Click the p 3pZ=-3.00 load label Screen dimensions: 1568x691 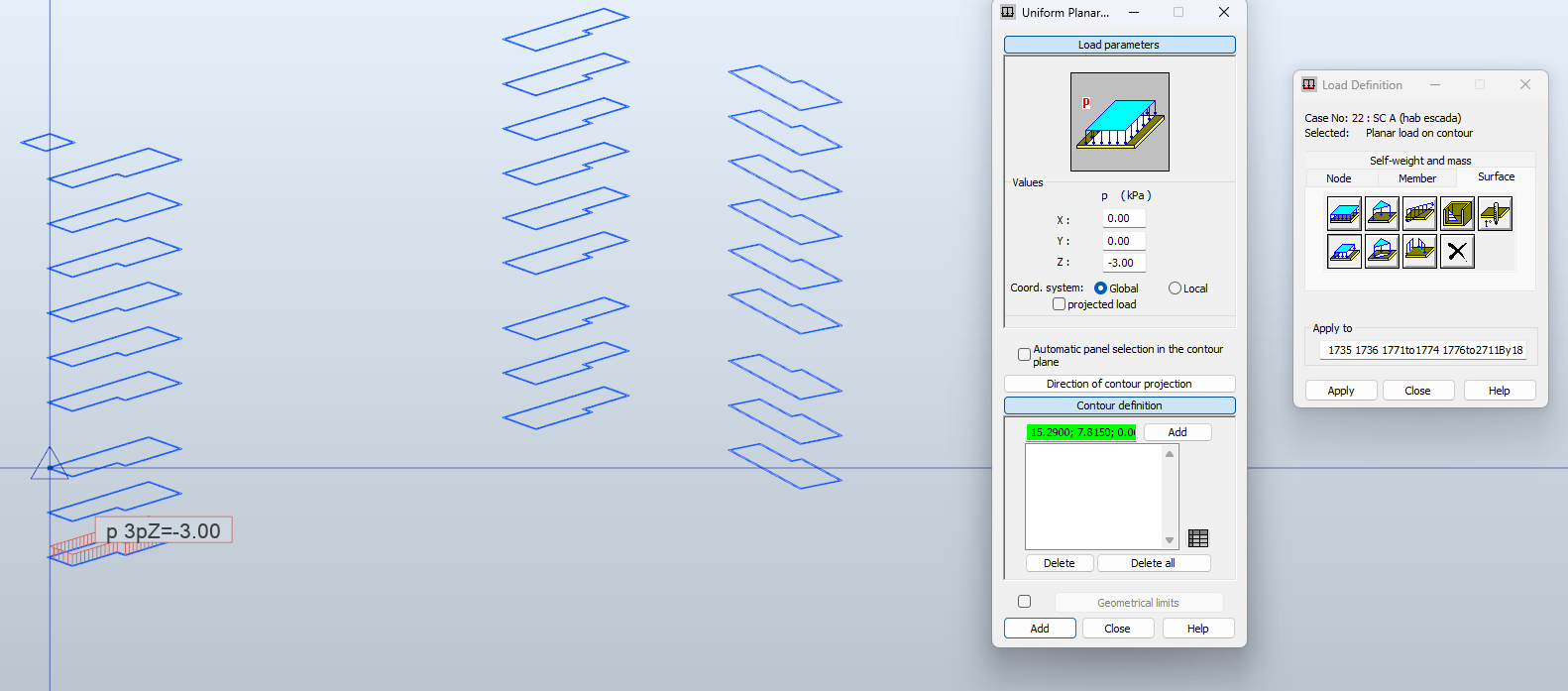click(164, 530)
